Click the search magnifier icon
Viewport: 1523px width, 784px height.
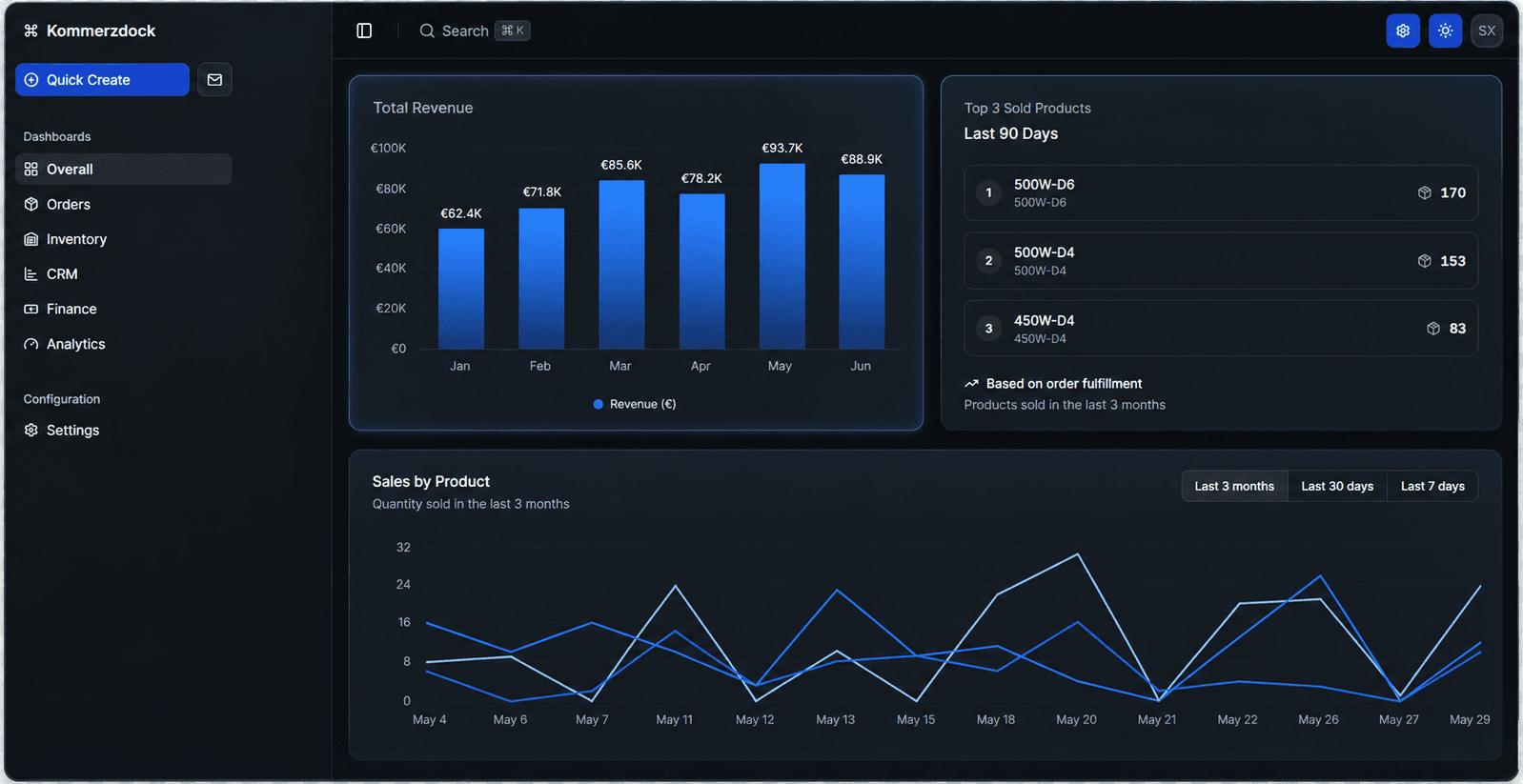pyautogui.click(x=427, y=30)
